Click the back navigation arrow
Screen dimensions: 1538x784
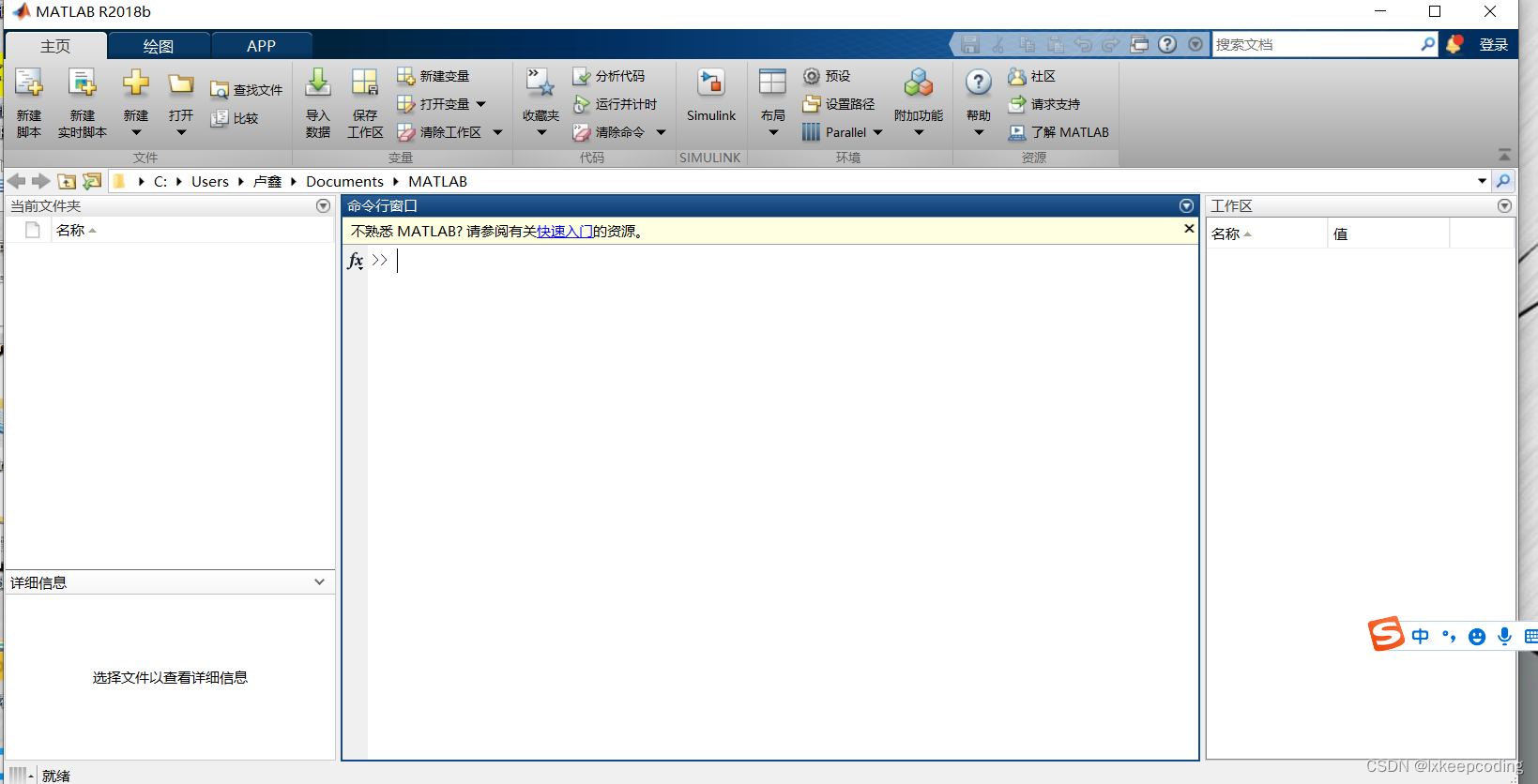(x=17, y=181)
